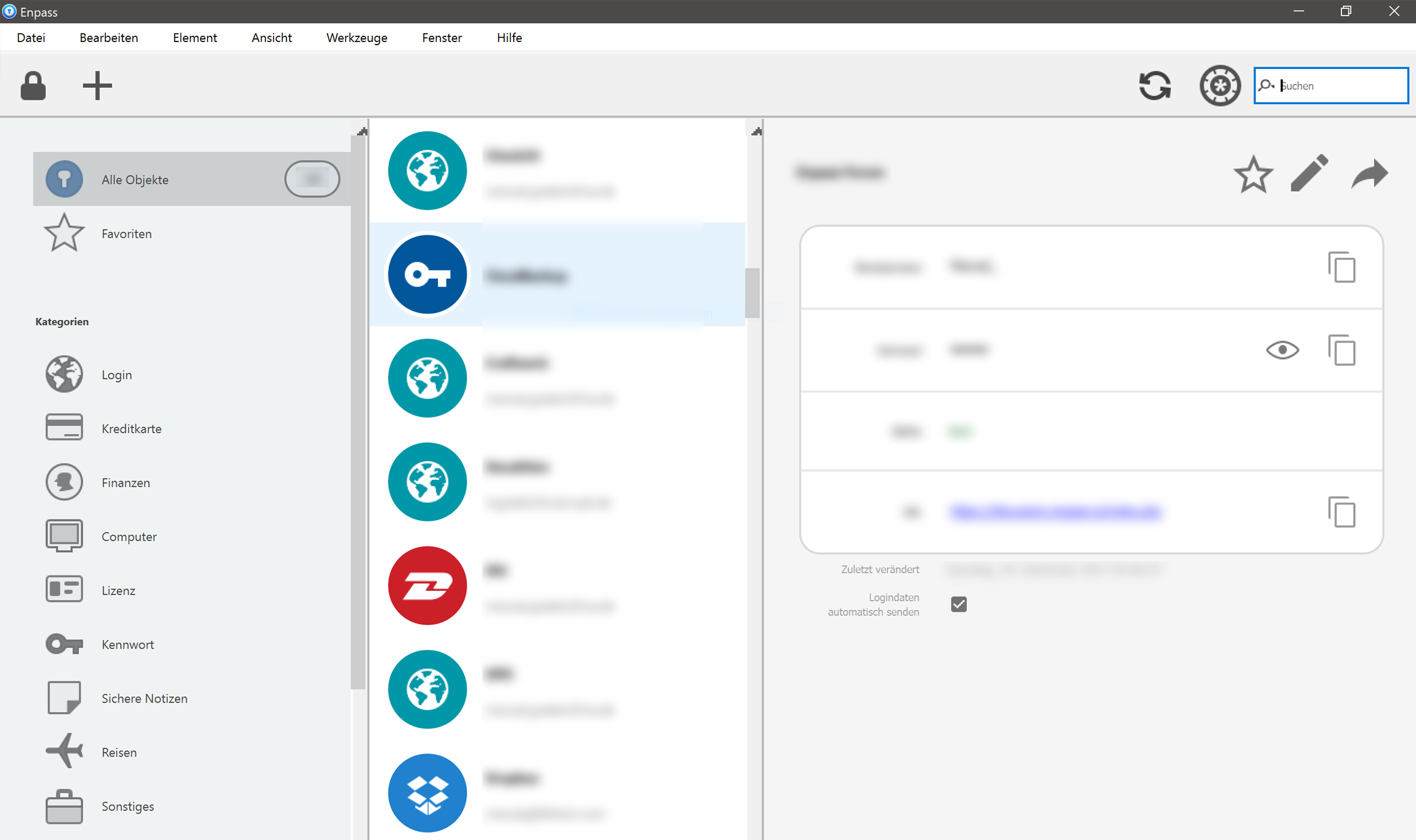Select the Kreditkarte category
The width and height of the screenshot is (1416, 840).
tap(131, 428)
